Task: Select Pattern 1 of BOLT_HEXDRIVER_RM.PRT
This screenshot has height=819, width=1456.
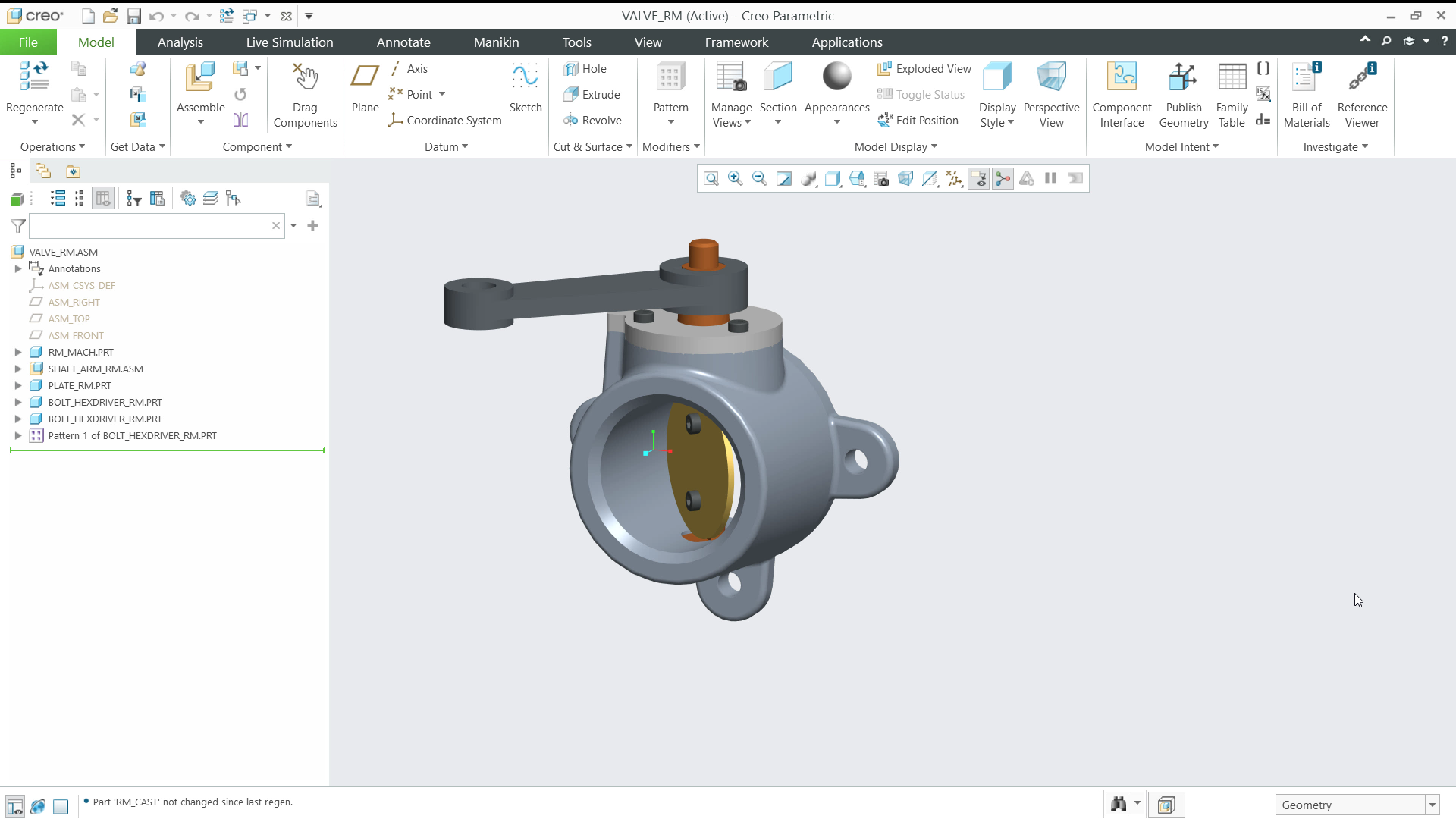Action: (x=132, y=436)
